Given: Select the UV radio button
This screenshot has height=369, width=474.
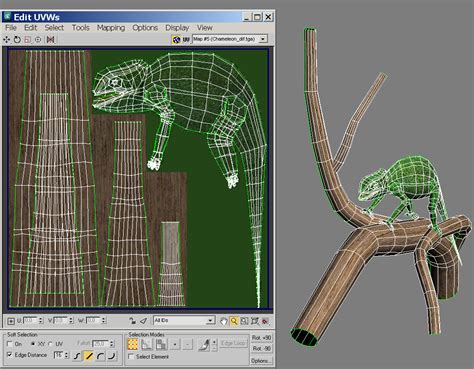Looking at the screenshot, I should click(x=50, y=344).
